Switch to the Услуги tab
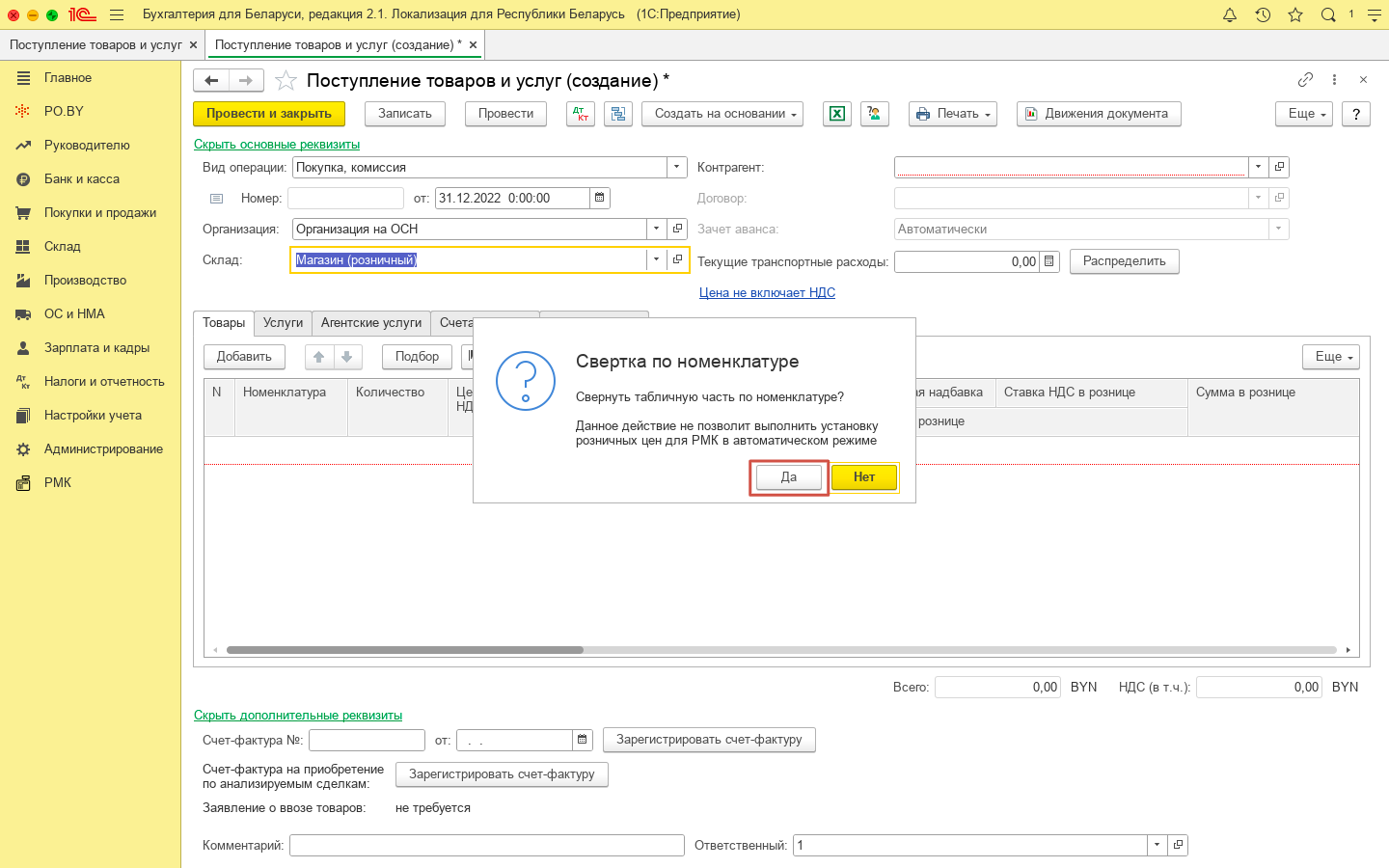This screenshot has width=1389, height=868. (x=283, y=323)
